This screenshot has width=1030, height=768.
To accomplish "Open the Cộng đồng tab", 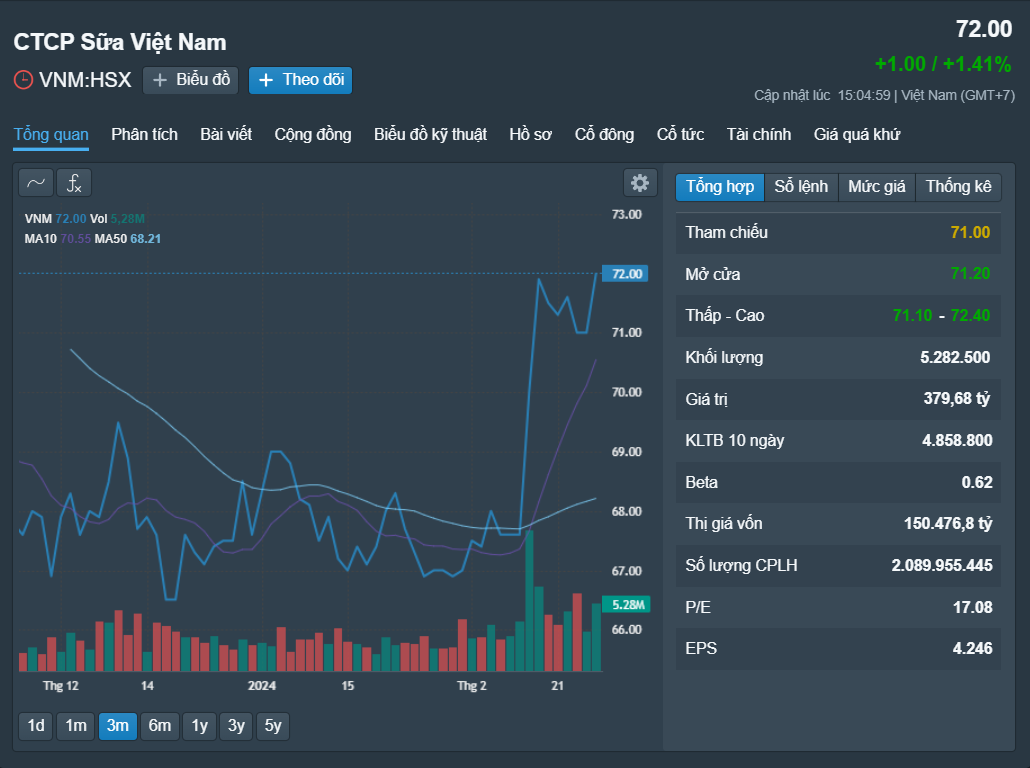I will pos(313,135).
